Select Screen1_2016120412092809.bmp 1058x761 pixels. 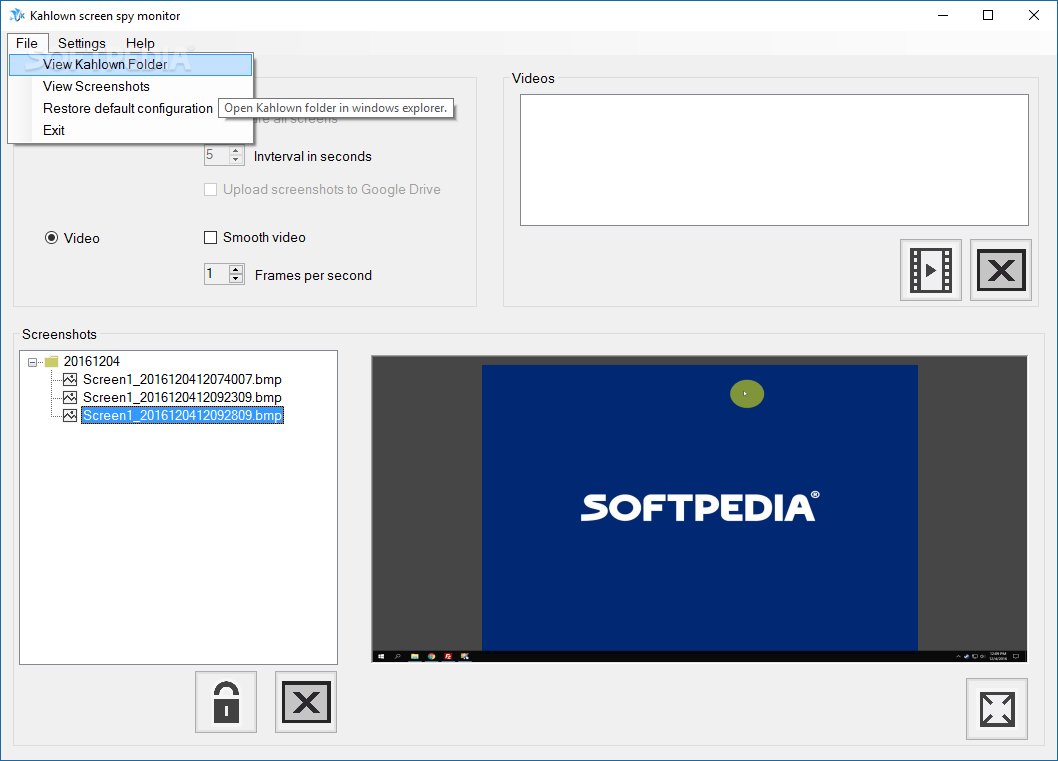182,416
